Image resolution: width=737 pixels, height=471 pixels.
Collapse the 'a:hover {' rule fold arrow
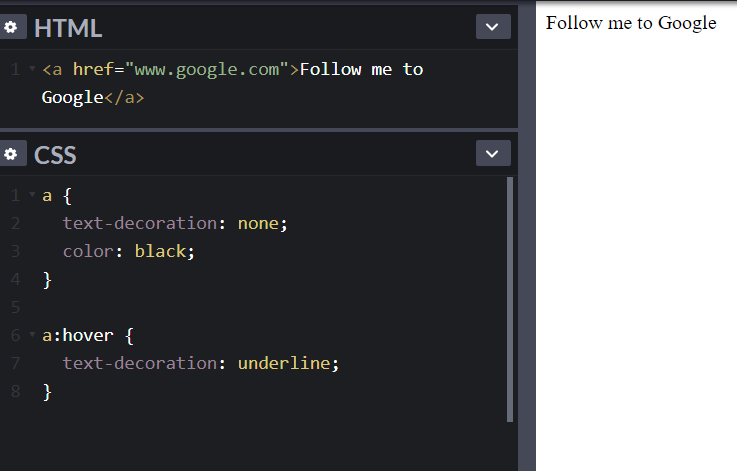point(32,334)
